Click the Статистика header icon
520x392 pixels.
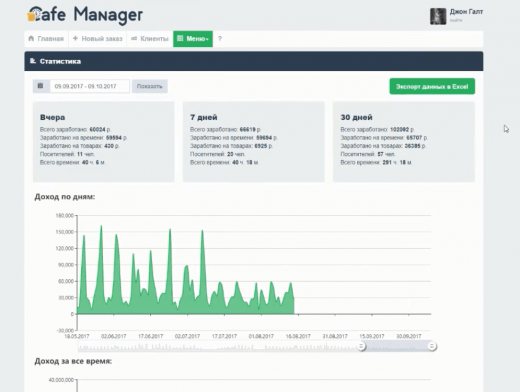point(33,61)
